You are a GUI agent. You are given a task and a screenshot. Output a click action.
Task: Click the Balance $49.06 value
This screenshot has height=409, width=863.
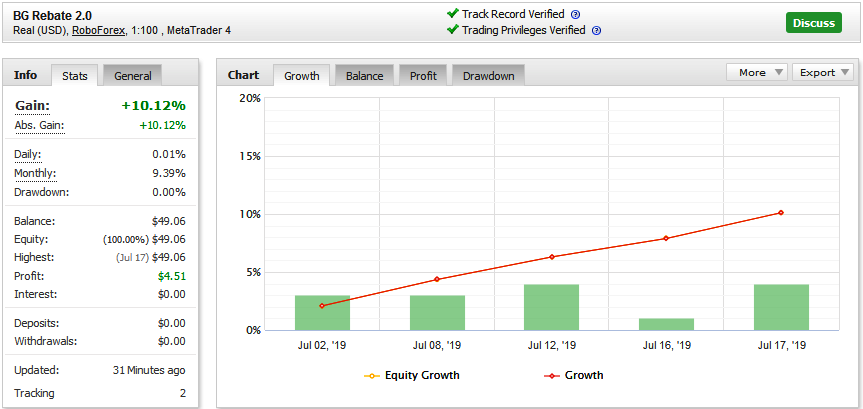tap(169, 221)
